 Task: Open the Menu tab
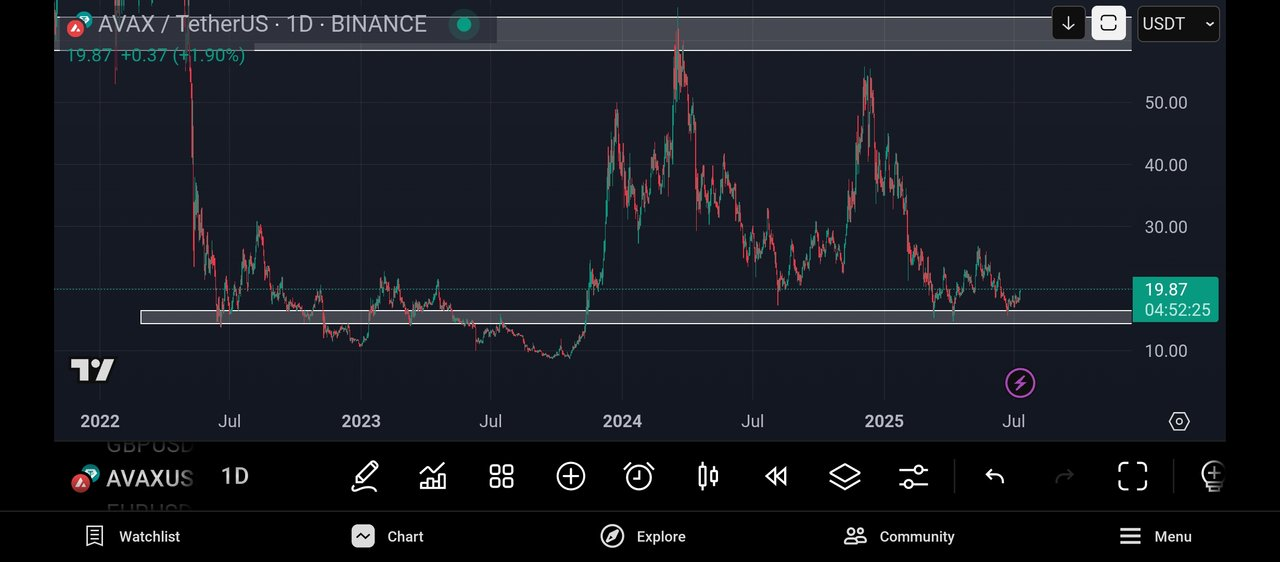pos(1155,537)
